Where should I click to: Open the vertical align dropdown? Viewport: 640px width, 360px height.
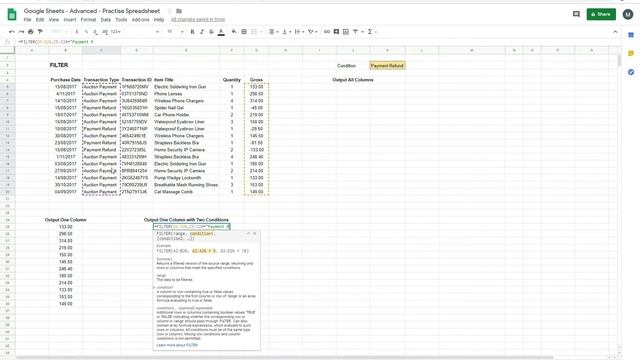[x=286, y=32]
